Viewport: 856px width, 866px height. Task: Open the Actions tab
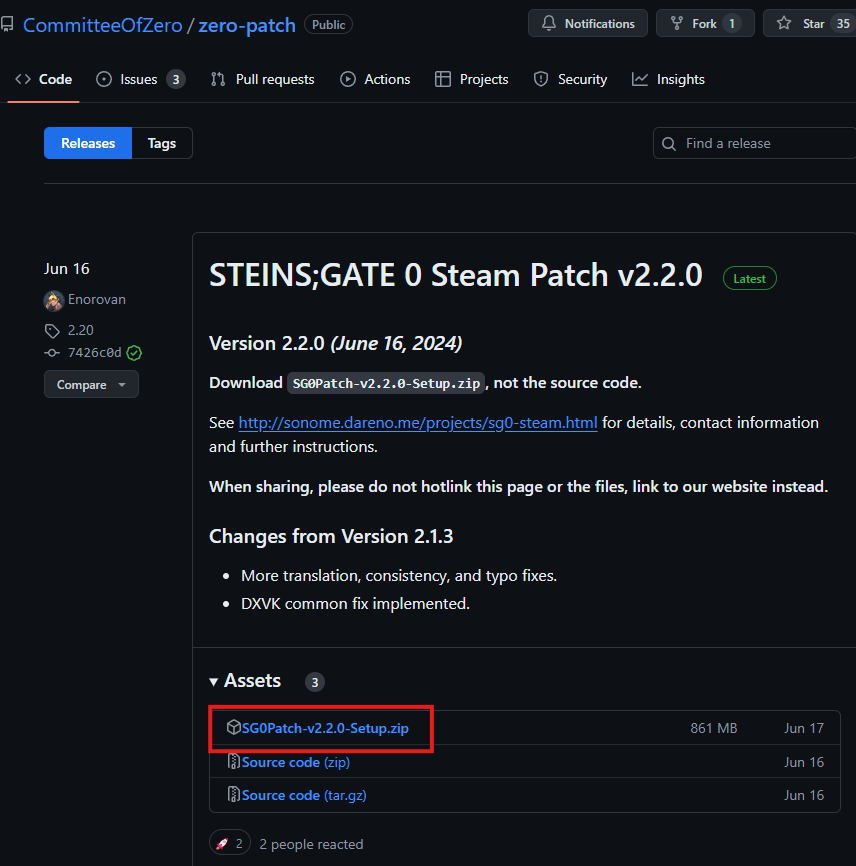(375, 80)
